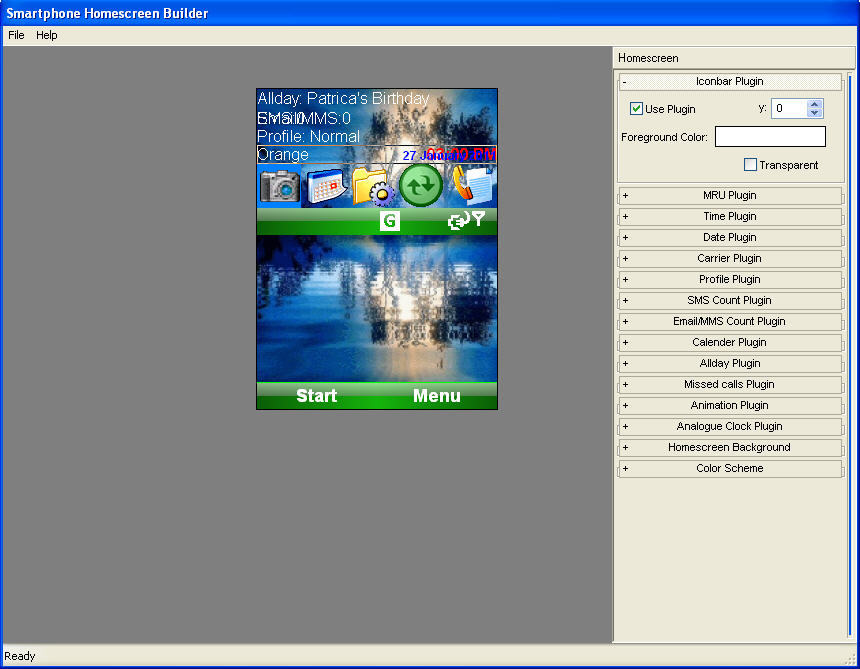
Task: Click the Menu softkey in preview
Action: tap(437, 395)
